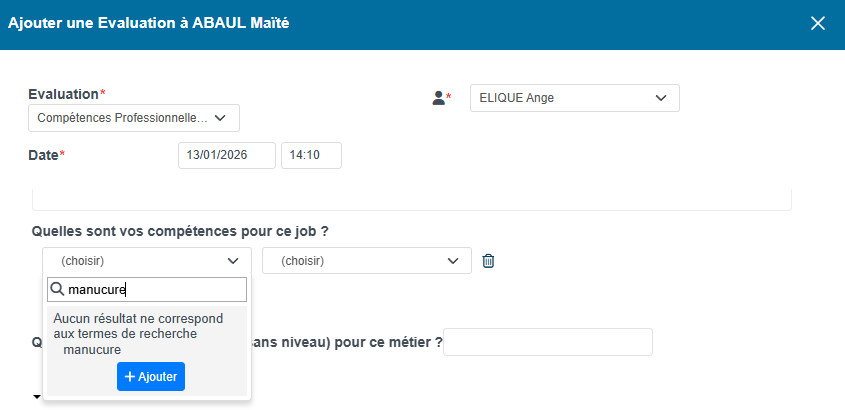Image resolution: width=845 pixels, height=410 pixels.
Task: Open the second (choisir) level dropdown
Action: [x=366, y=261]
